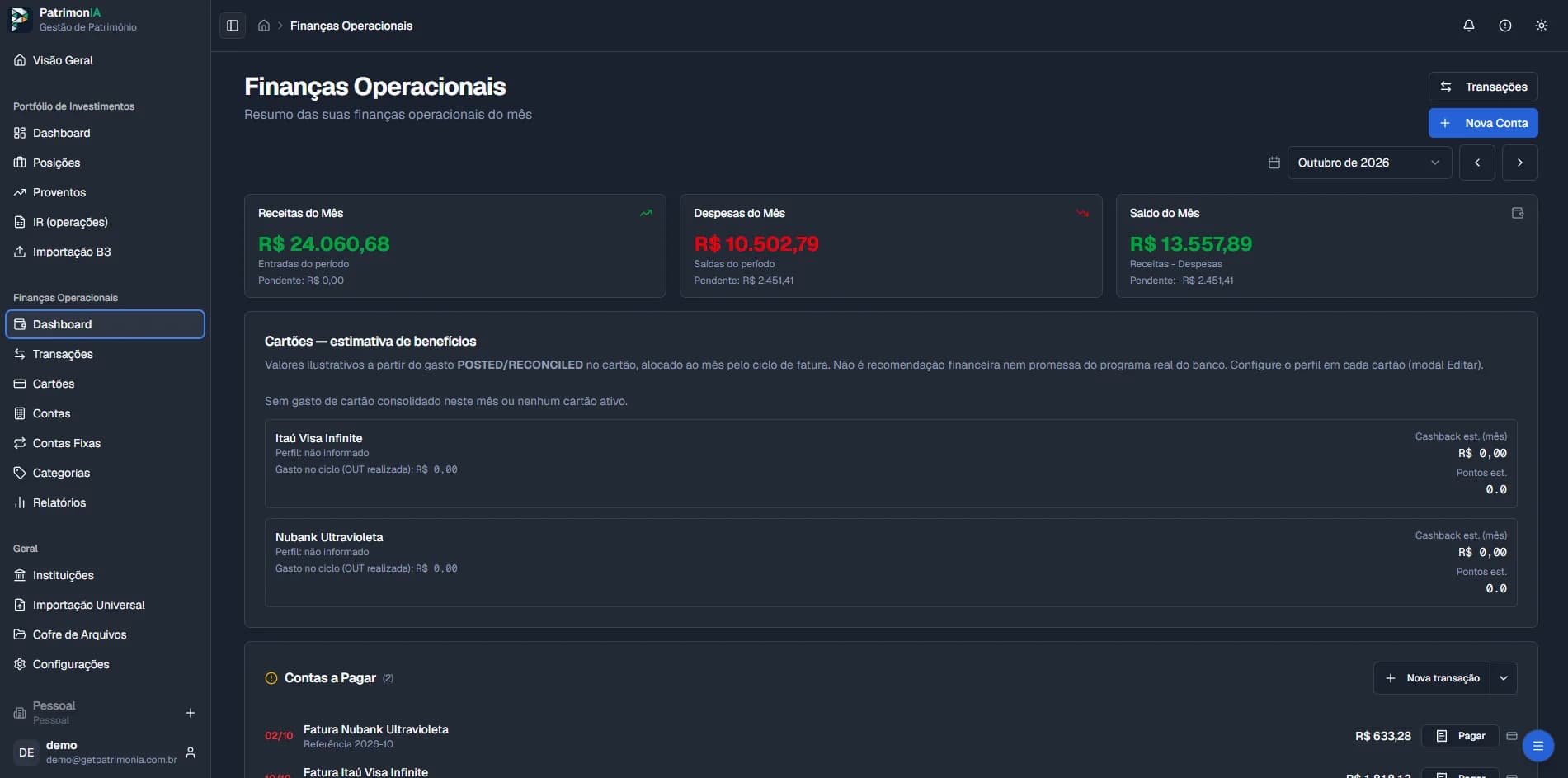This screenshot has width=1568, height=778.
Task: Open Portfólio Dashboard menu item
Action: tap(105, 133)
